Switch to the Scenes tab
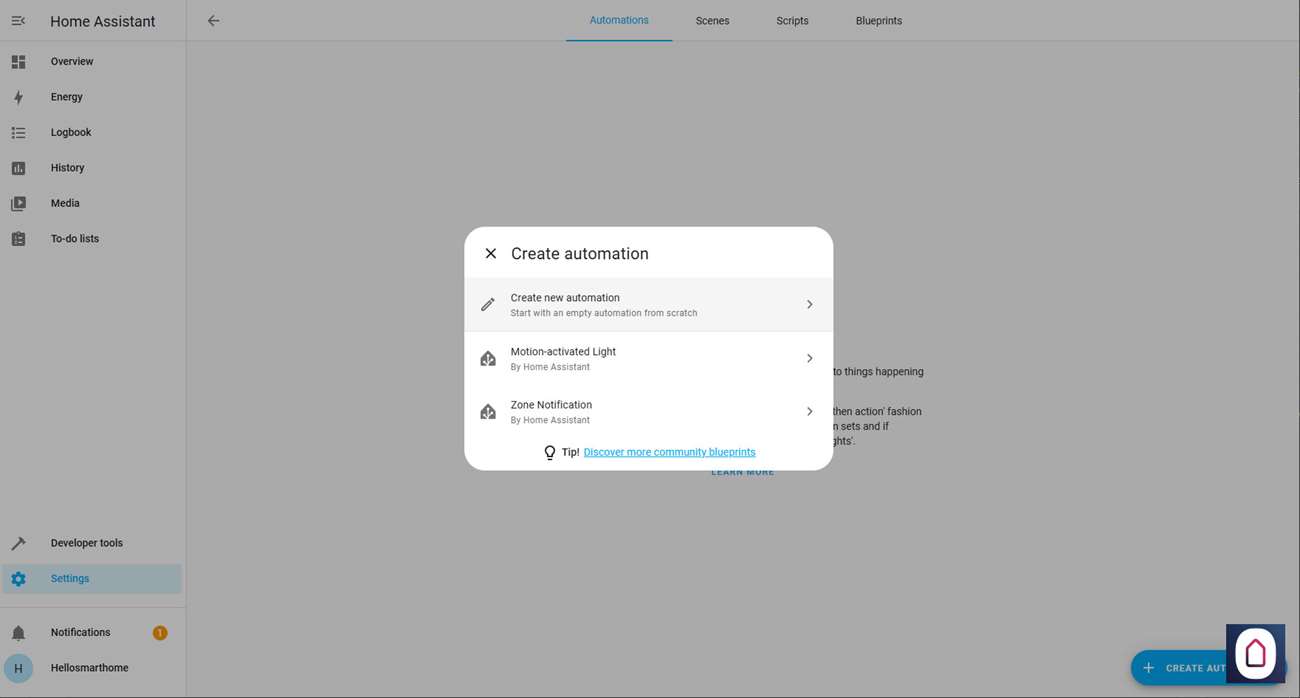This screenshot has width=1300, height=698. 712,20
